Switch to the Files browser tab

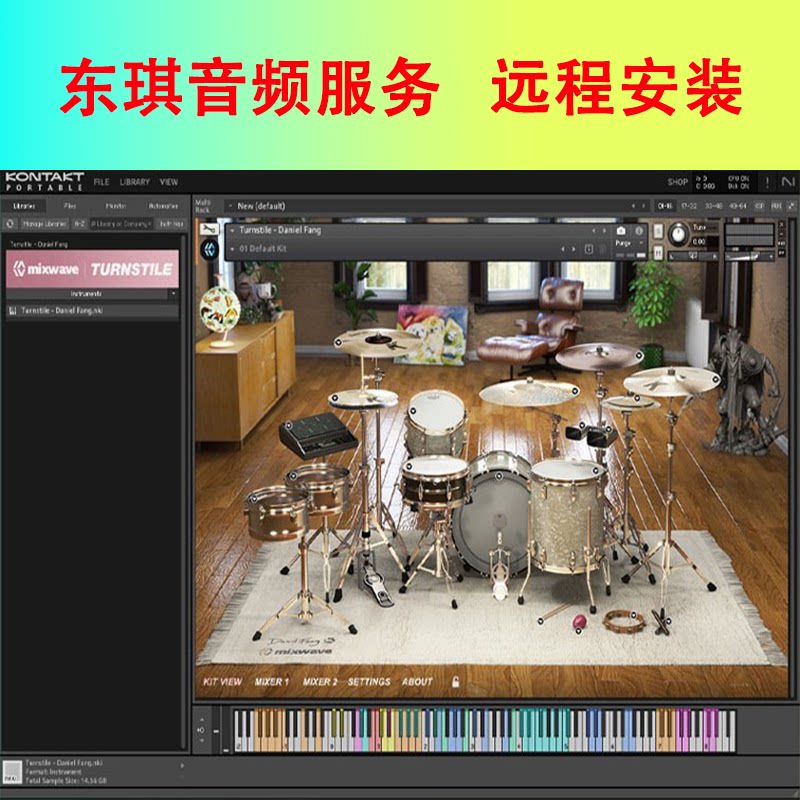pyautogui.click(x=70, y=206)
